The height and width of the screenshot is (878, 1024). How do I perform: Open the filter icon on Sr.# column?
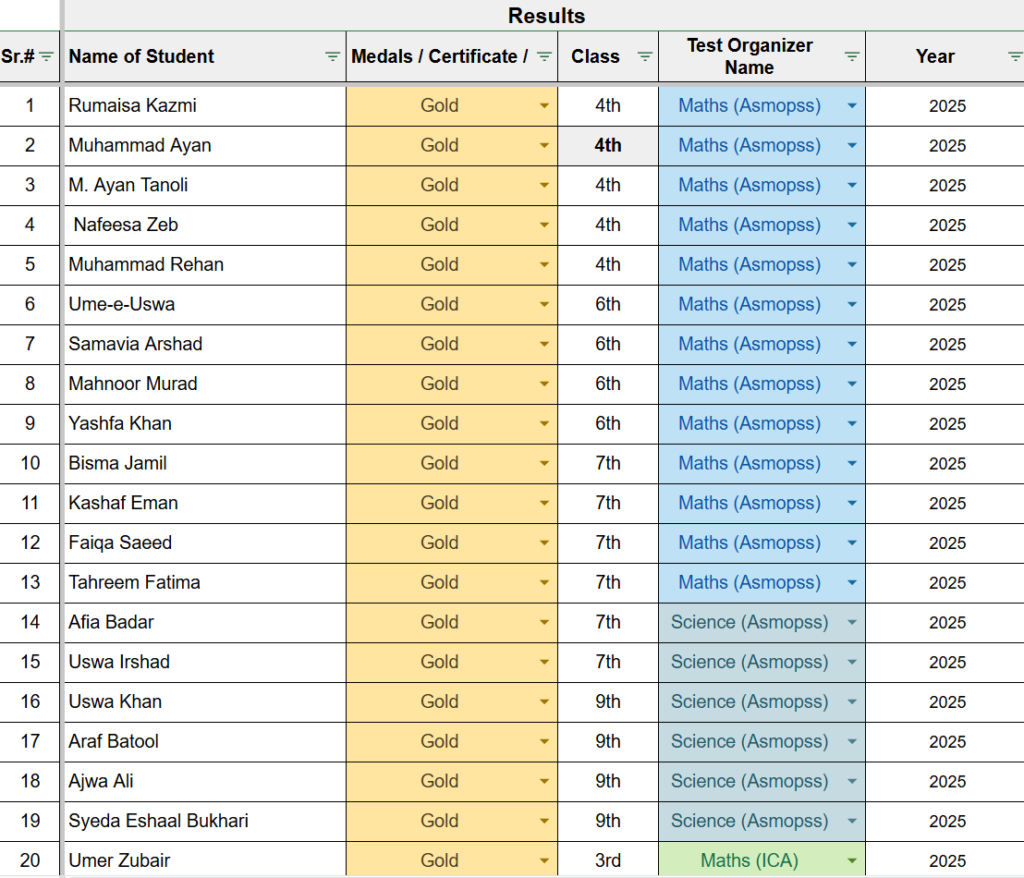coord(46,57)
